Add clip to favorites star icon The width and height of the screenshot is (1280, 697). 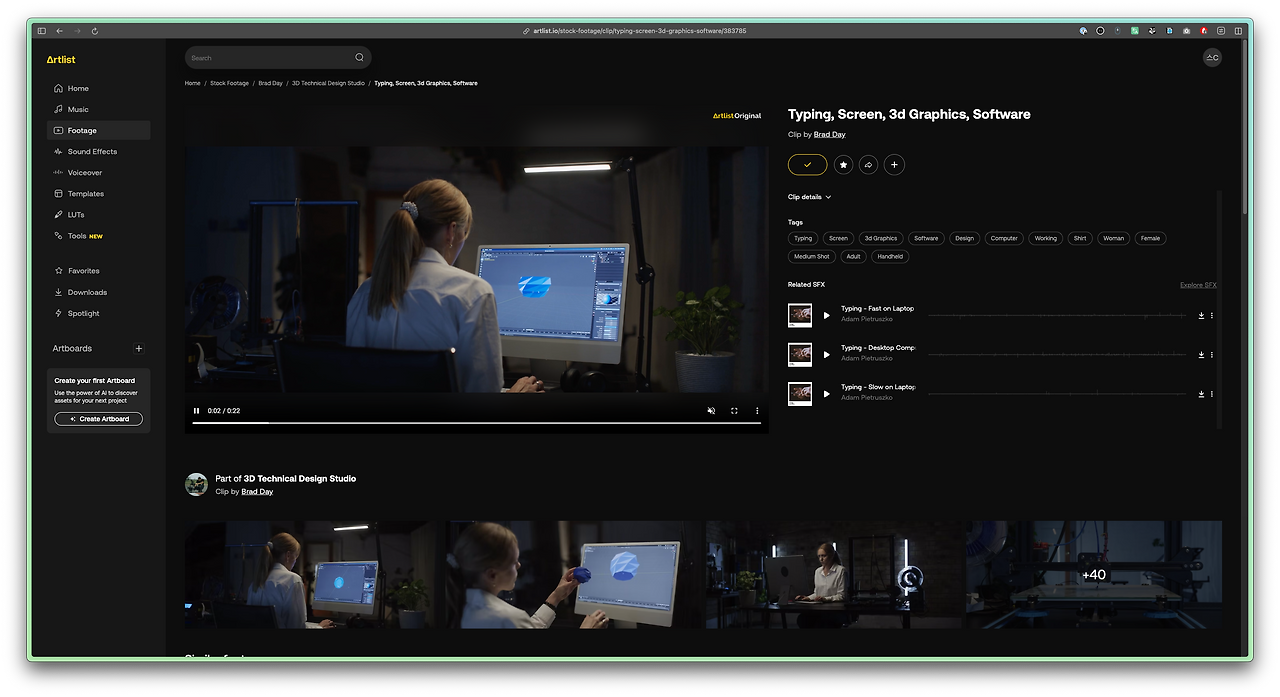click(x=843, y=165)
